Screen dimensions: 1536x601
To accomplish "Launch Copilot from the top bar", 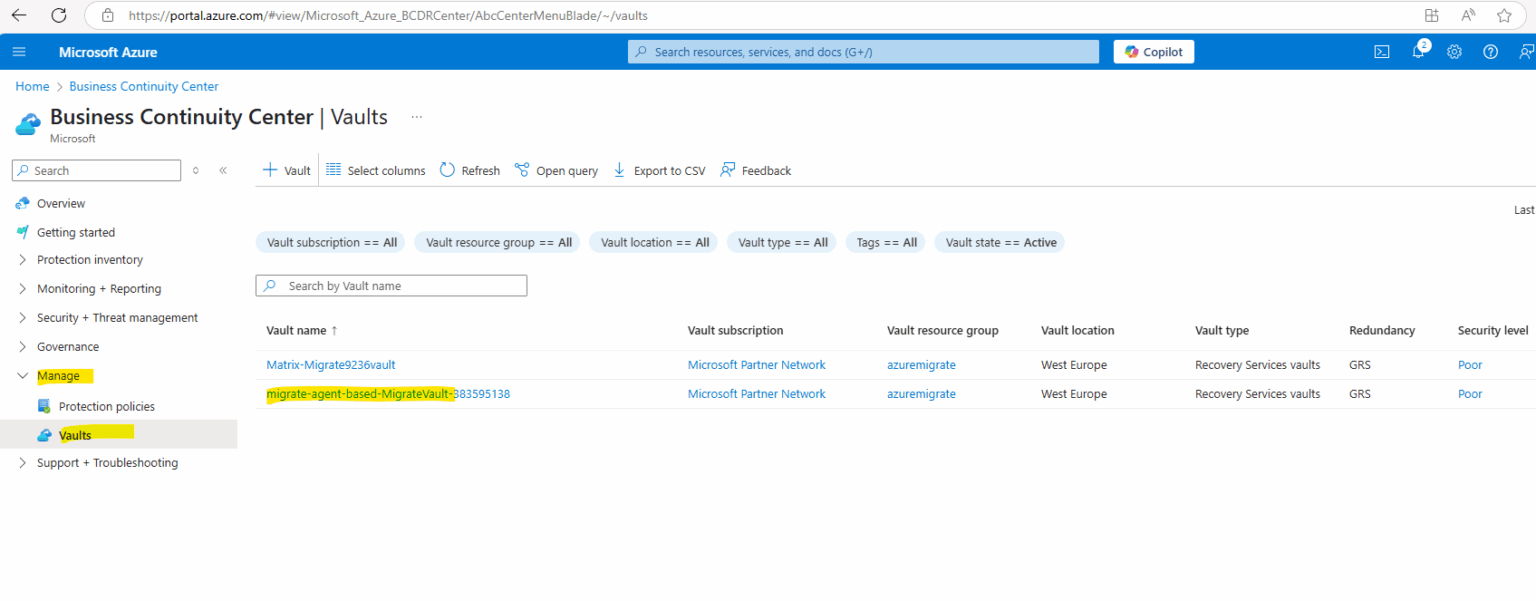I will [1153, 51].
